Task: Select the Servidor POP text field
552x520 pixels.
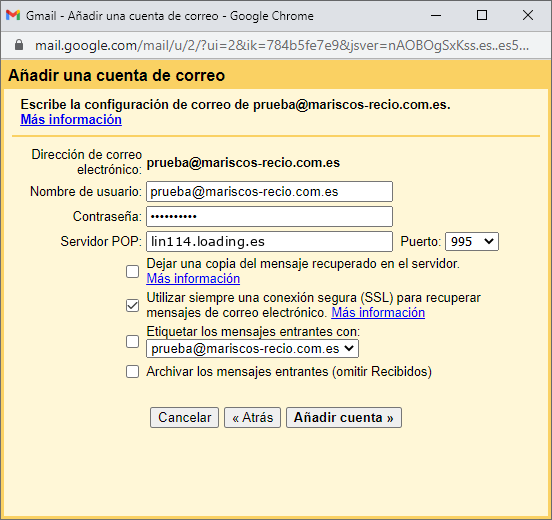Action: click(x=269, y=242)
